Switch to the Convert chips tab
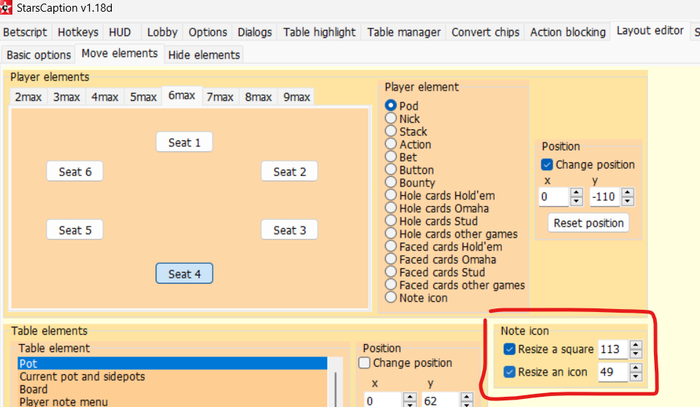 tap(485, 32)
